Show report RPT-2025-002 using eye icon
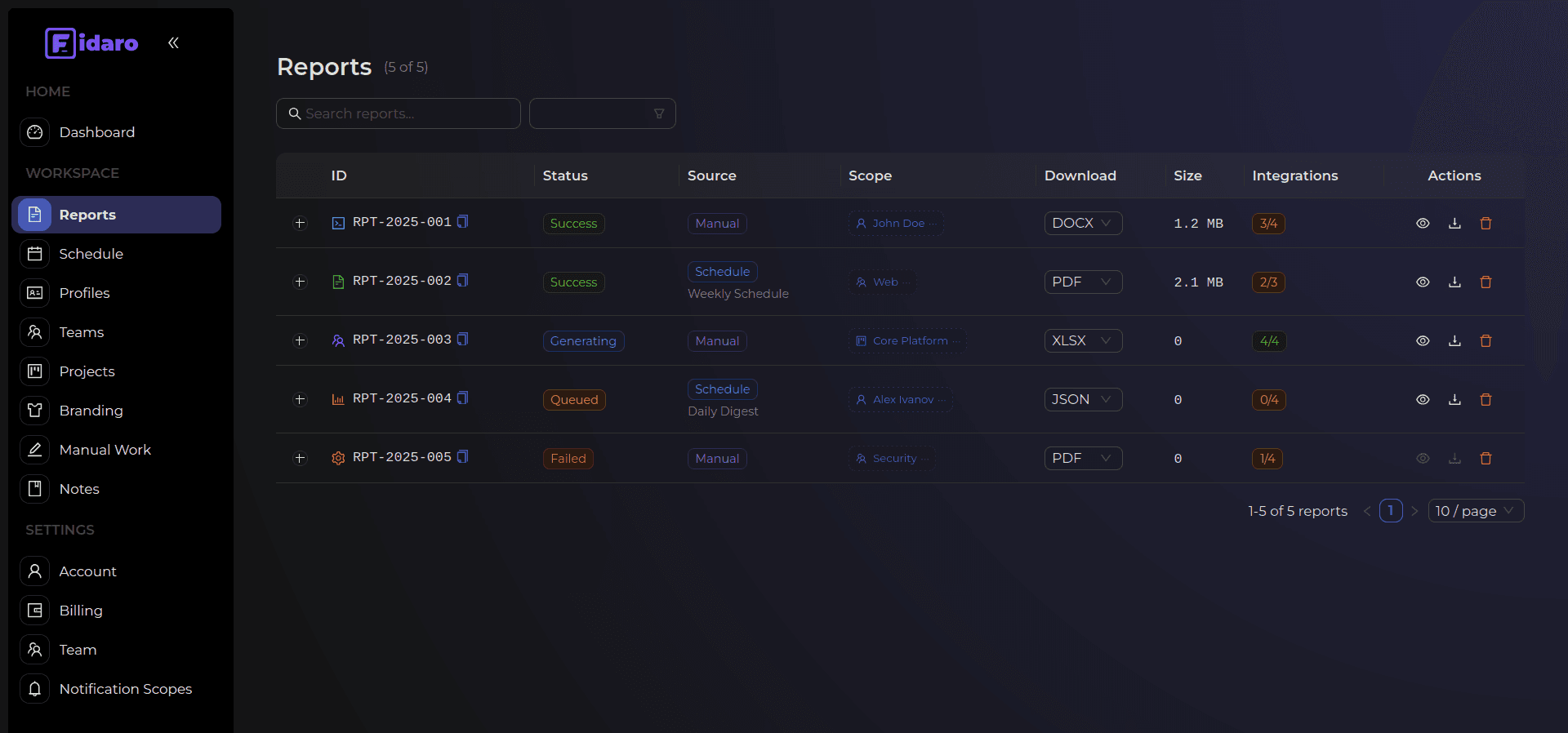The width and height of the screenshot is (1568, 733). pyautogui.click(x=1423, y=282)
